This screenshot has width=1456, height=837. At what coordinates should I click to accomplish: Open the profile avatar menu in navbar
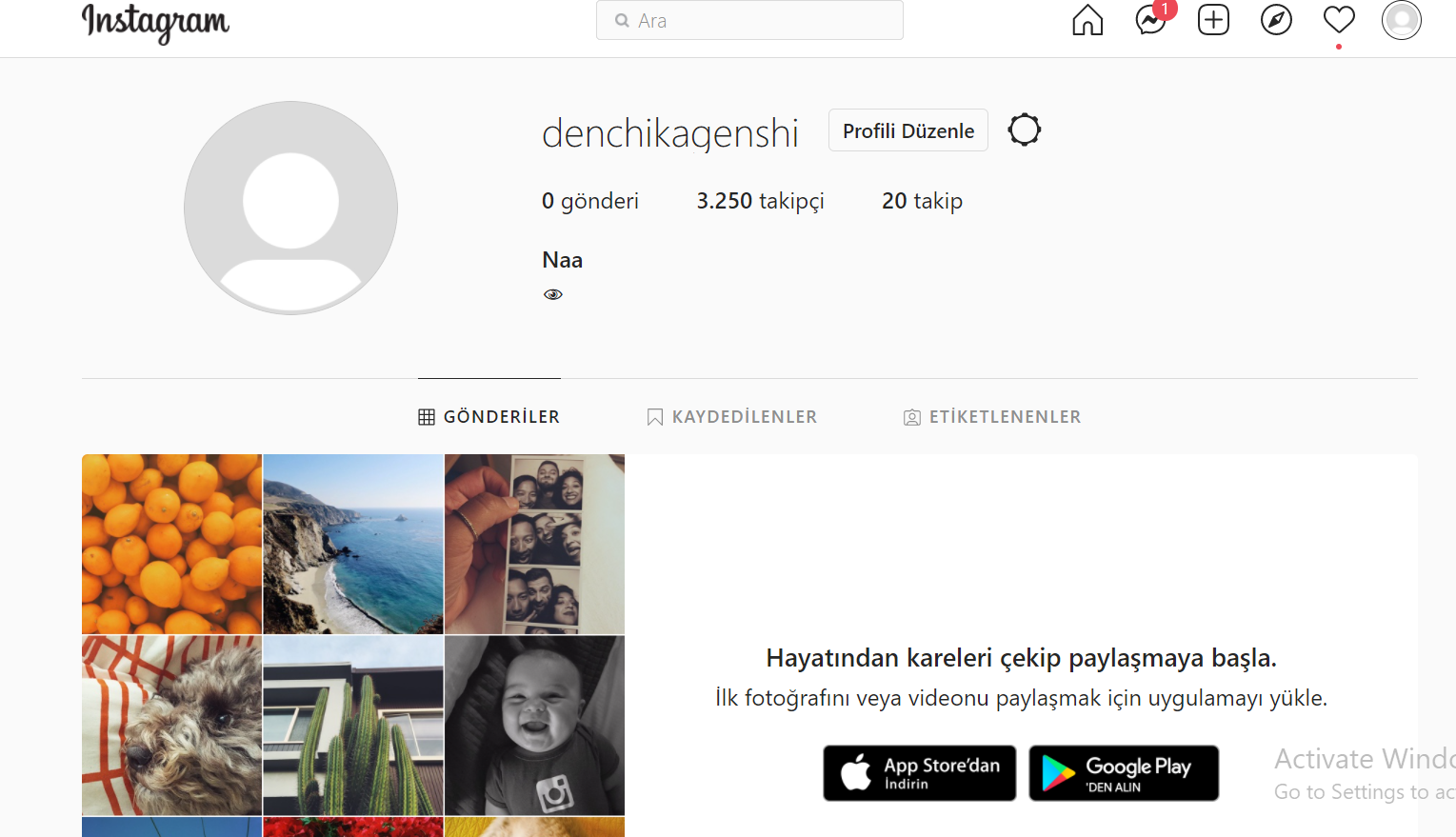pos(1402,20)
